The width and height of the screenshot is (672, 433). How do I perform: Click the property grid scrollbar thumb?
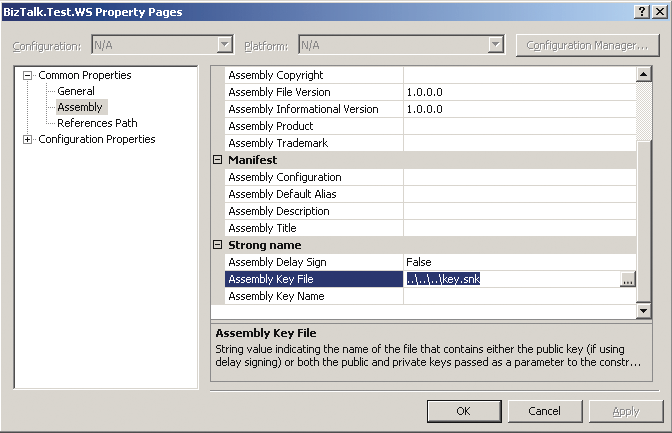pyautogui.click(x=643, y=222)
